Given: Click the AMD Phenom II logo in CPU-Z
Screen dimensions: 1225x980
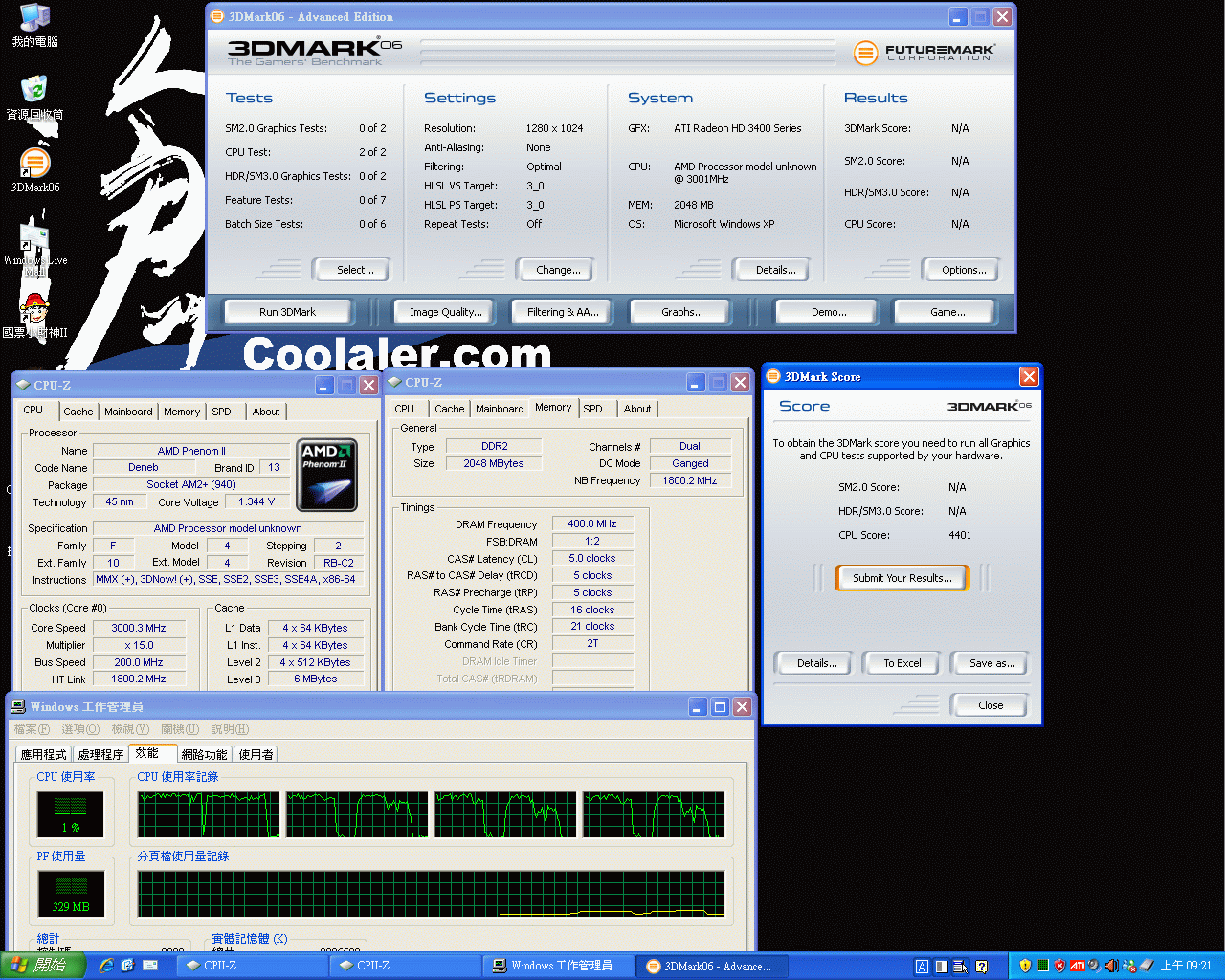Looking at the screenshot, I should (x=326, y=475).
